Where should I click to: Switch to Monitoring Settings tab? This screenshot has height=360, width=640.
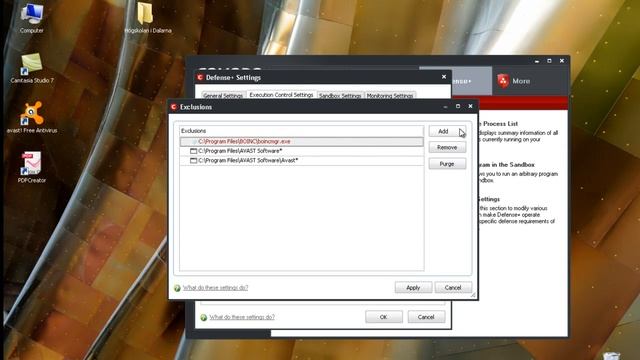(390, 96)
